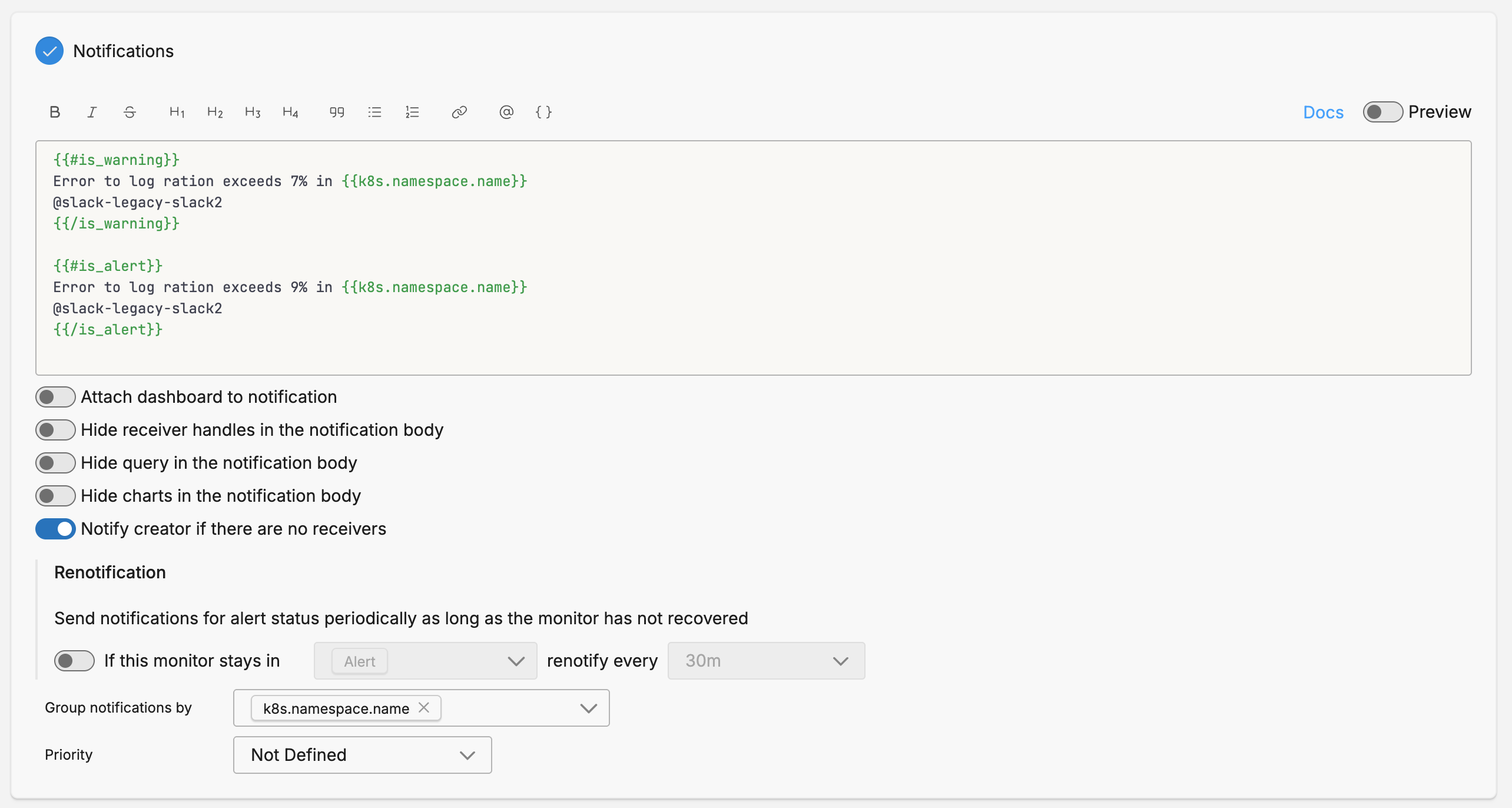Image resolution: width=1512 pixels, height=808 pixels.
Task: Expand the Group notifications by dropdown
Action: (588, 708)
